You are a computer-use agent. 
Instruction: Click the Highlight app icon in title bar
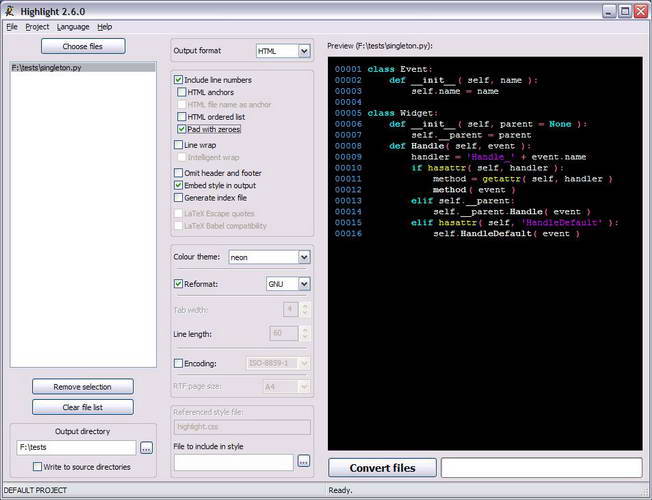click(9, 11)
